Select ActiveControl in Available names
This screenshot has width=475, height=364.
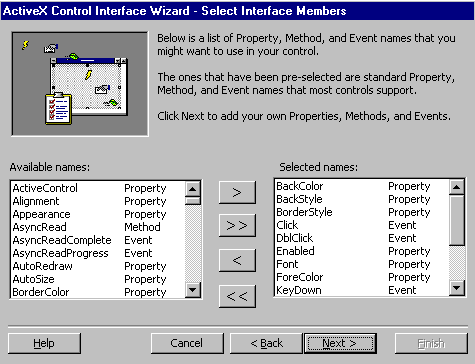[97, 188]
